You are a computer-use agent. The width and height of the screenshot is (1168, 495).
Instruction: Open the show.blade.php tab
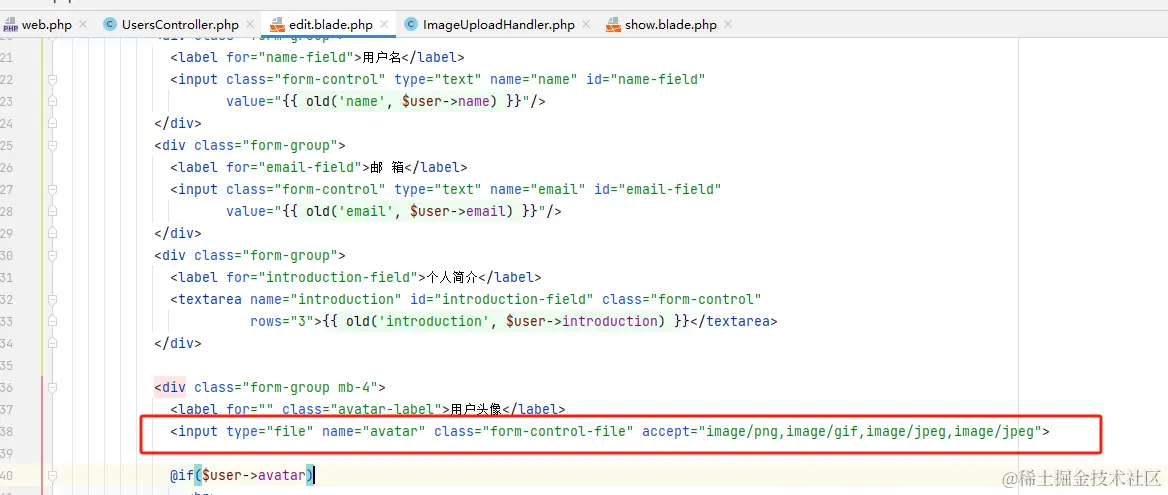click(x=670, y=25)
